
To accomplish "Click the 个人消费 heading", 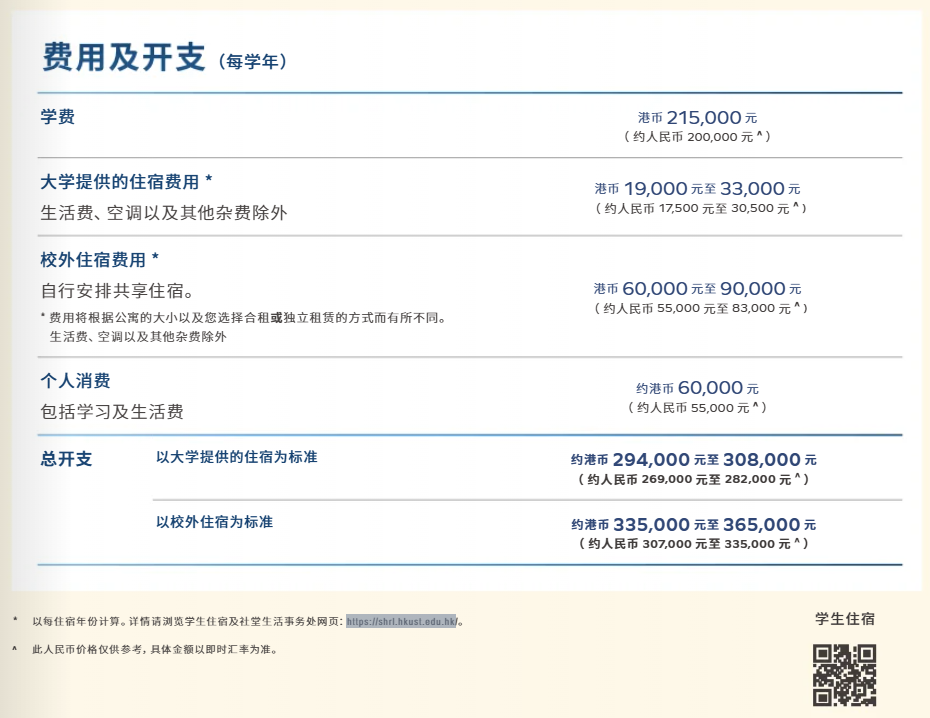I will 75,381.
